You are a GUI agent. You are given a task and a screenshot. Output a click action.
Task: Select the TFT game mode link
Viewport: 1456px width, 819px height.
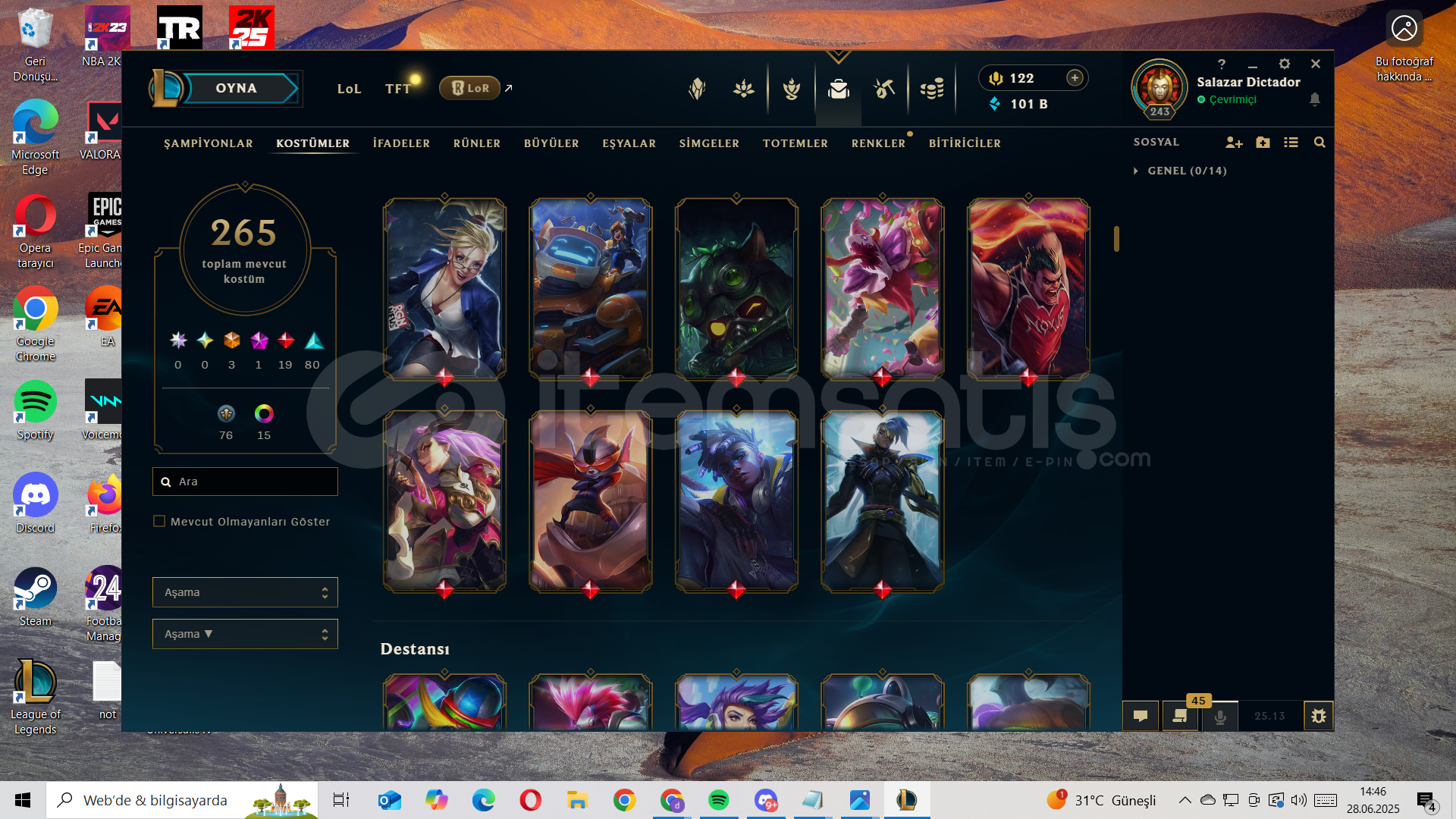coord(398,89)
